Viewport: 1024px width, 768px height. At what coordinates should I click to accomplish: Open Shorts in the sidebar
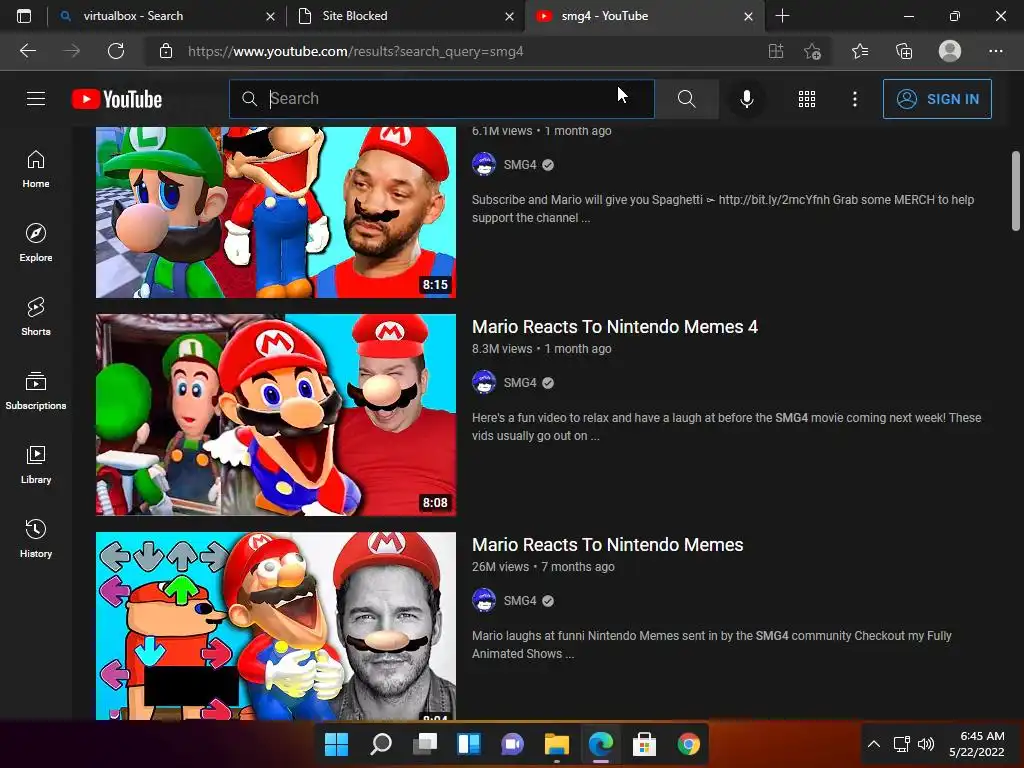[x=36, y=317]
